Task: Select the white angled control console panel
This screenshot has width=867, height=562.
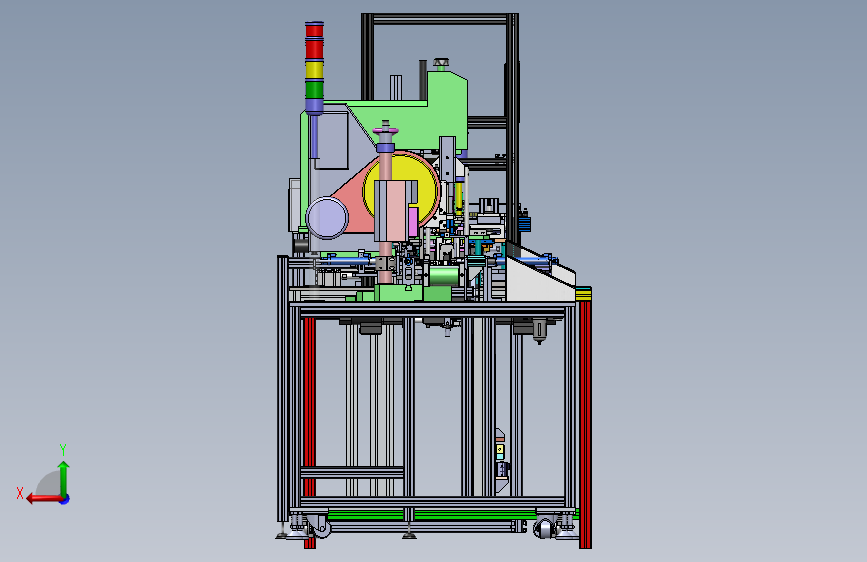Action: (x=539, y=280)
